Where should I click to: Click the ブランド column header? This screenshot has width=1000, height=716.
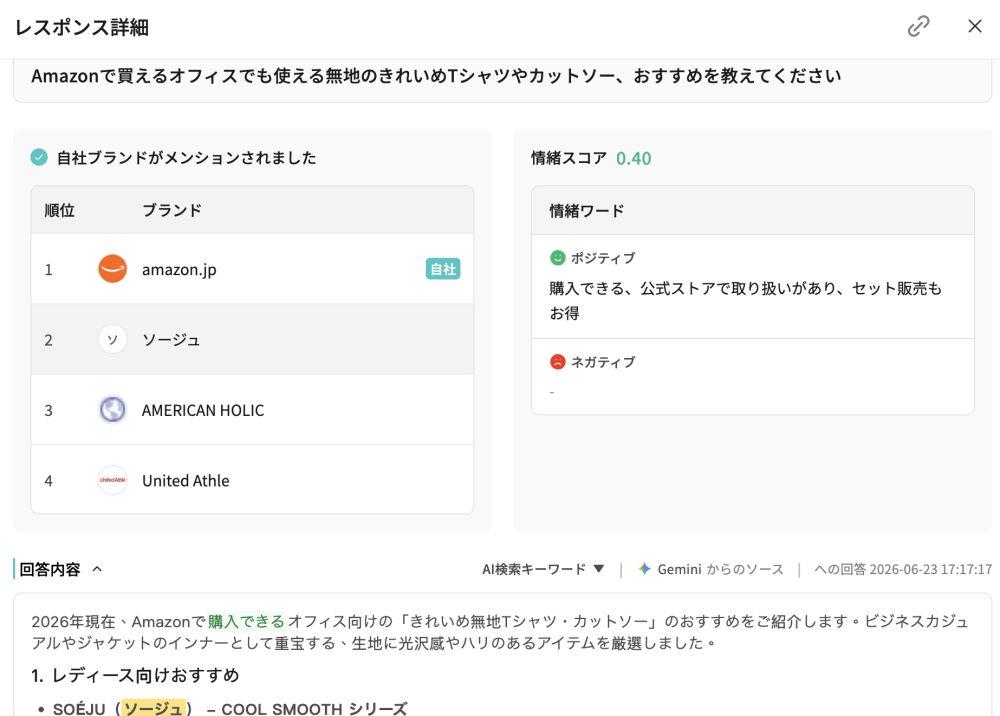[x=172, y=210]
